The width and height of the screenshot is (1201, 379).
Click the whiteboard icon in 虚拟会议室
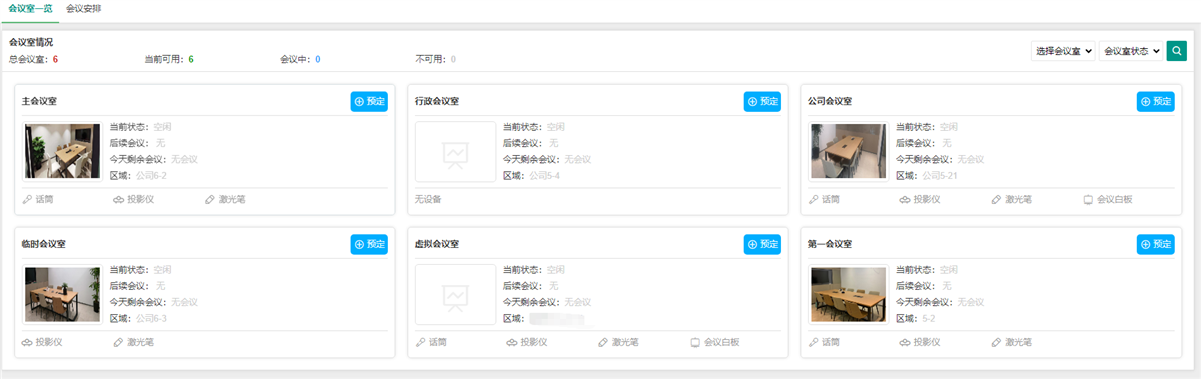695,343
